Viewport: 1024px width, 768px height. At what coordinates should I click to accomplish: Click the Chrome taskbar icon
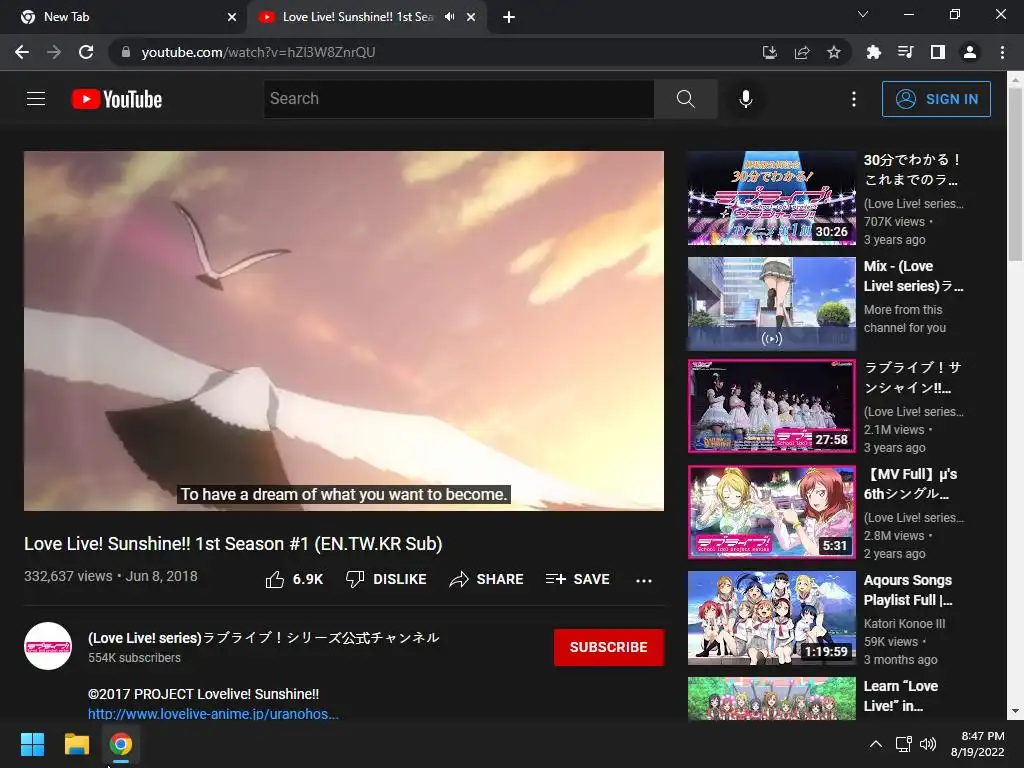(x=121, y=744)
